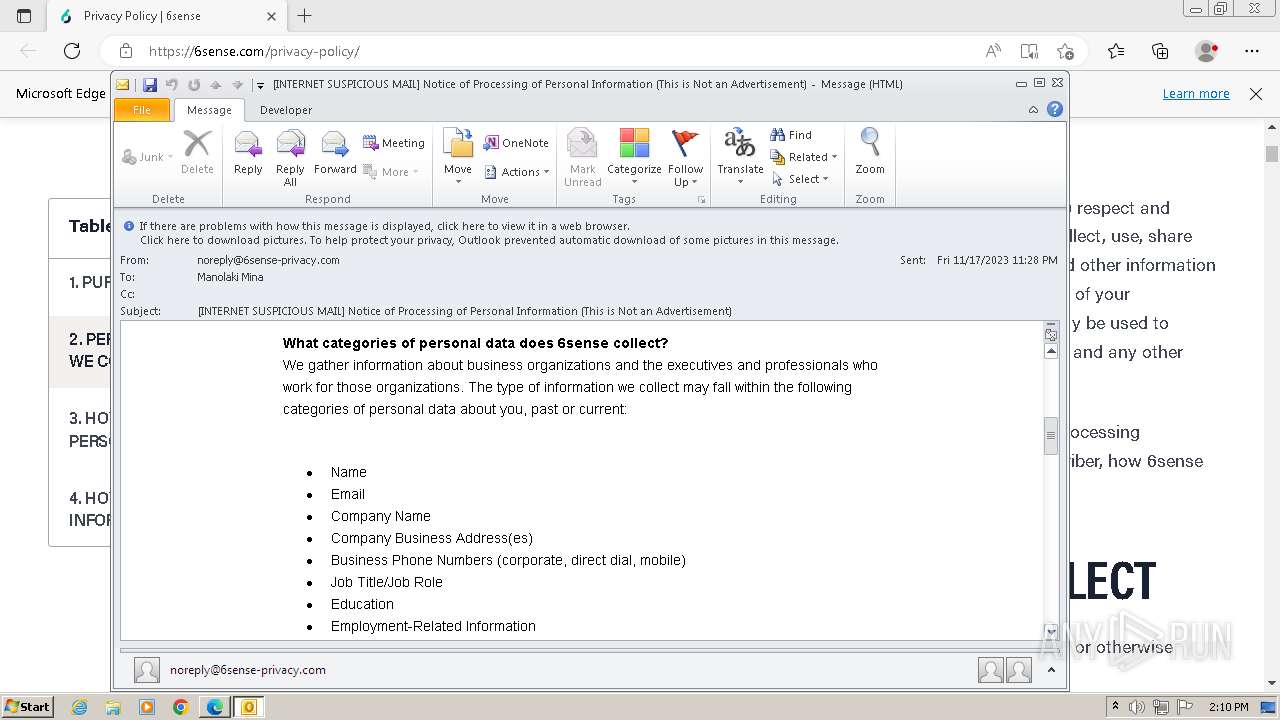Click the Edge address bar URL
Image resolution: width=1280 pixels, height=720 pixels.
point(254,51)
